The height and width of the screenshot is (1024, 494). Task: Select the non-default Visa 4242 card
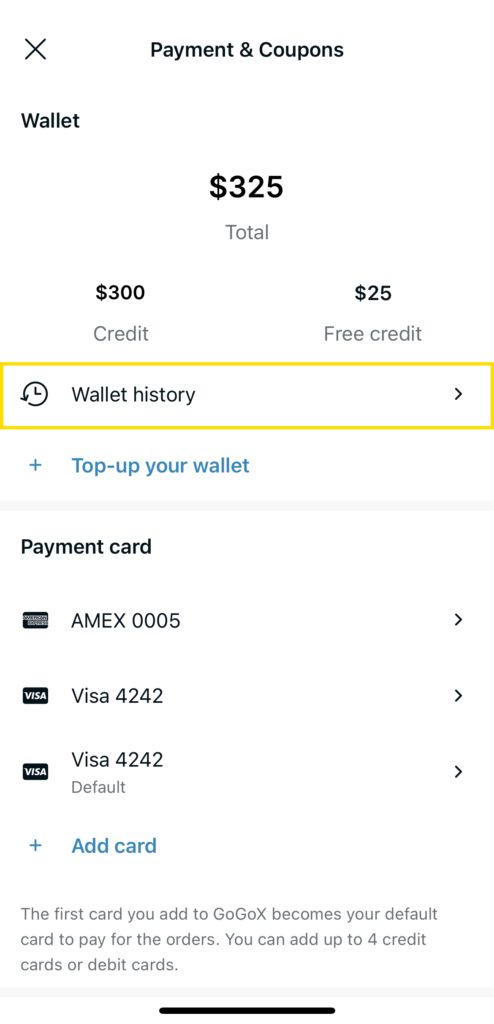pyautogui.click(x=247, y=696)
